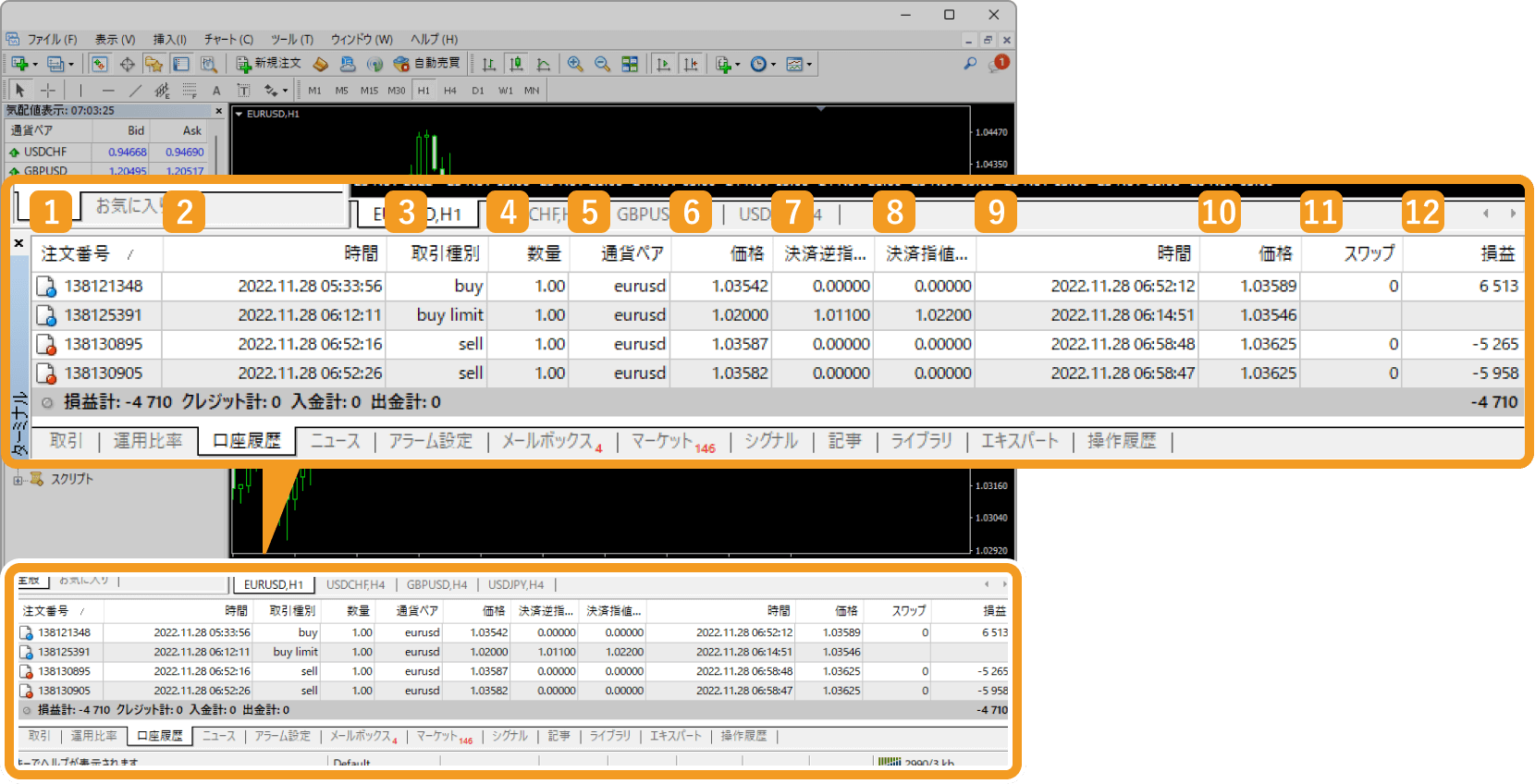Open the EURUSD,H1 chart title dropdown triangle
This screenshot has height=784, width=1535.
pyautogui.click(x=239, y=115)
